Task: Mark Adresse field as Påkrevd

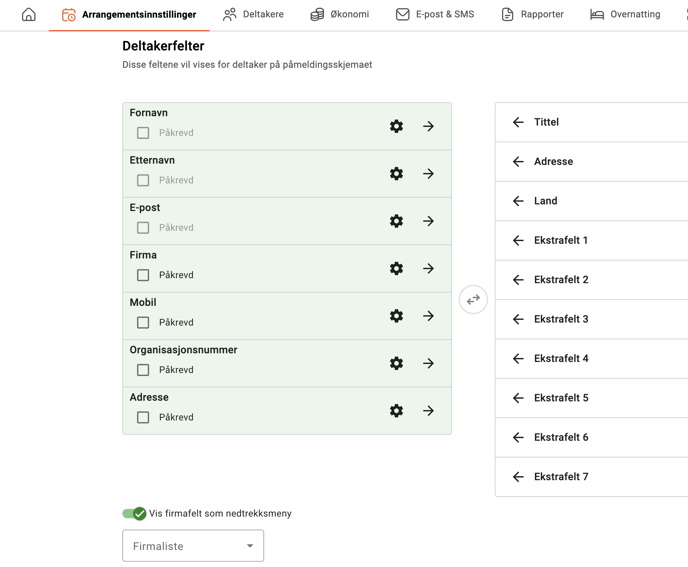Action: (x=143, y=418)
